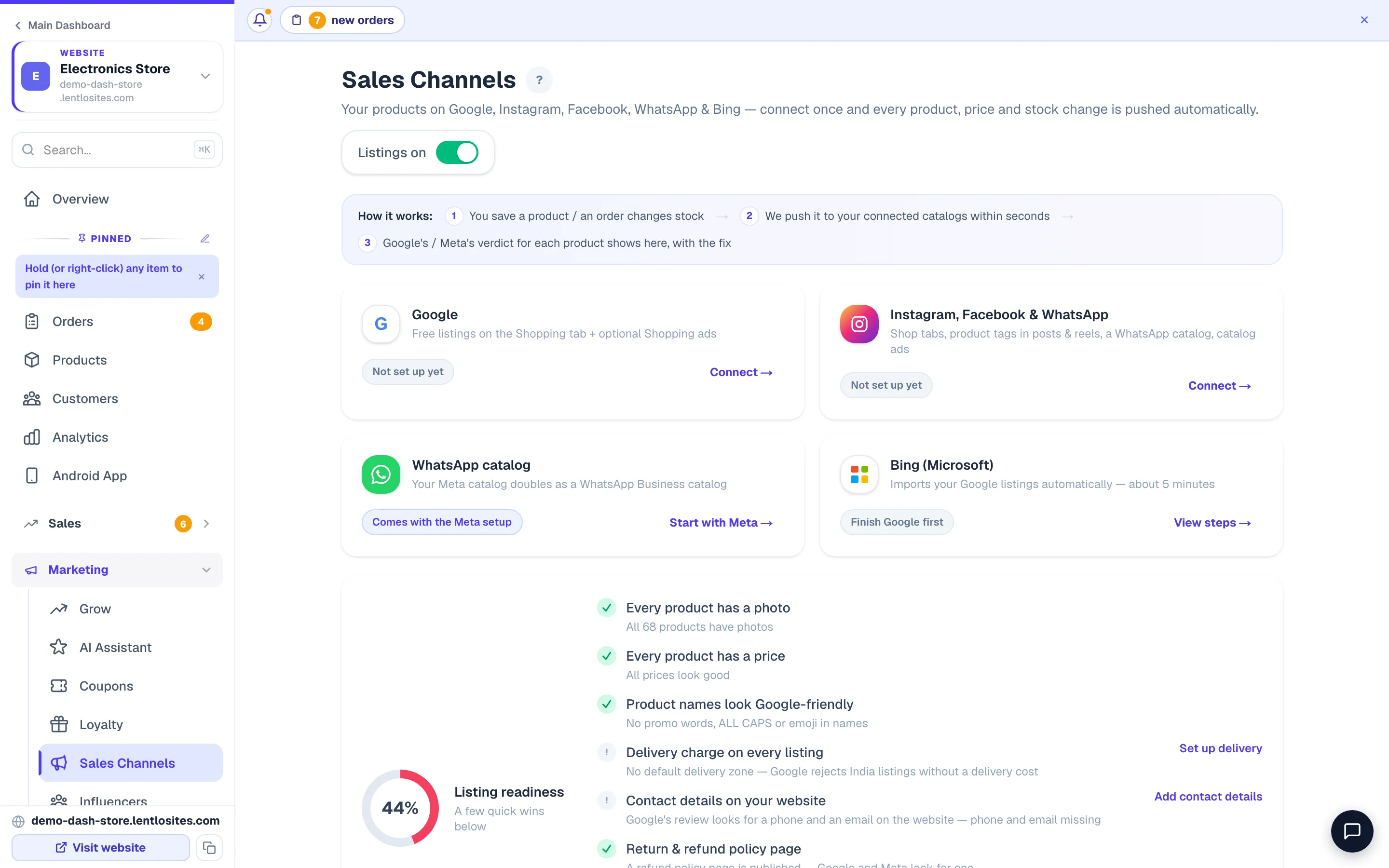Click the 44% listing readiness ring

tap(400, 808)
